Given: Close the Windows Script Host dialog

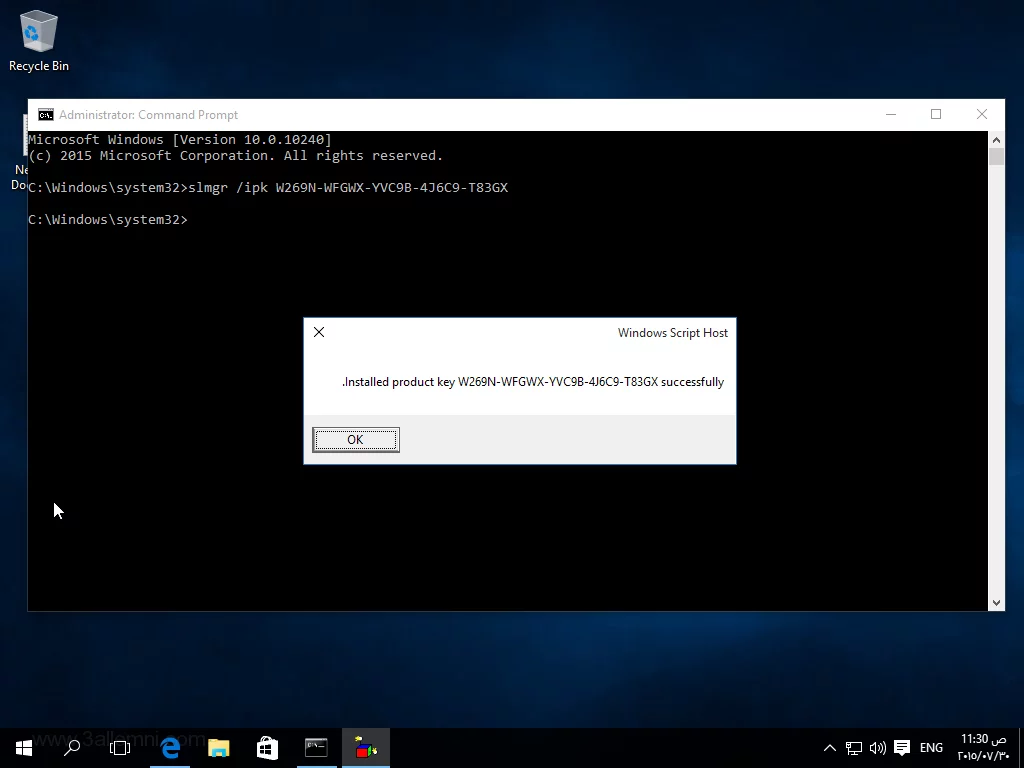Looking at the screenshot, I should click(x=319, y=332).
